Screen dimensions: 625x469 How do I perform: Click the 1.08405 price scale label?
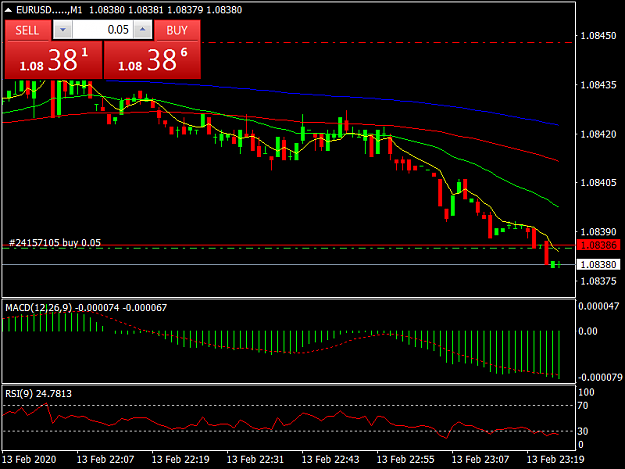click(x=598, y=182)
